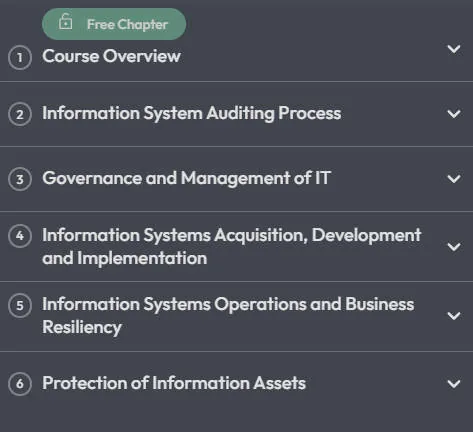Expand Governance and Management of IT chevron
This screenshot has width=473, height=432.
(454, 179)
